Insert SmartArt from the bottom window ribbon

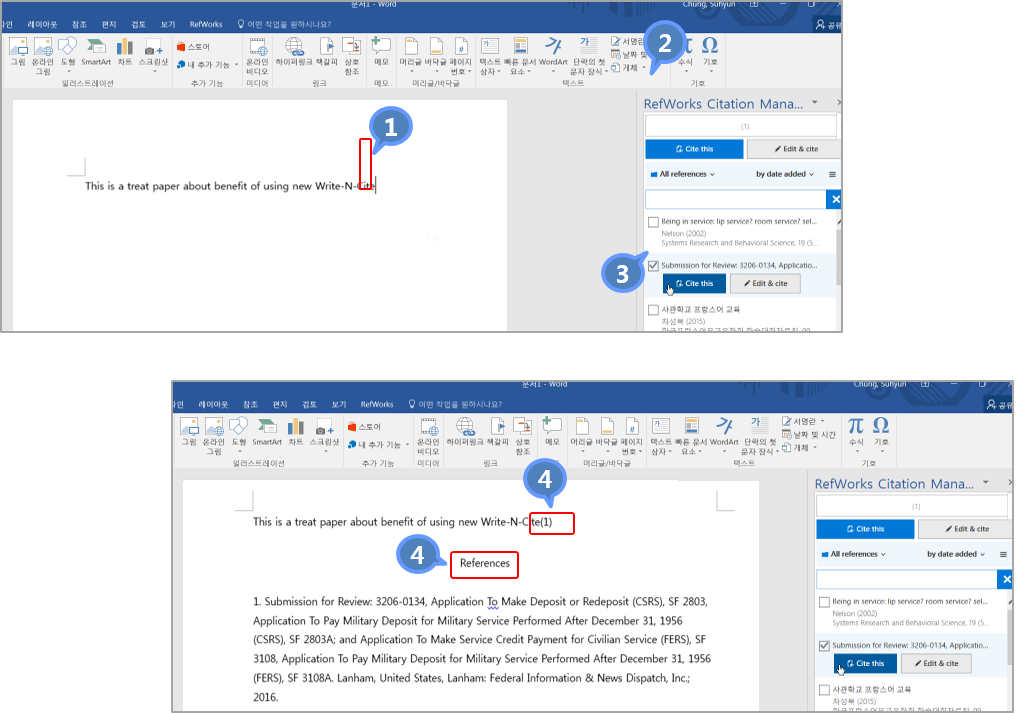(x=267, y=432)
